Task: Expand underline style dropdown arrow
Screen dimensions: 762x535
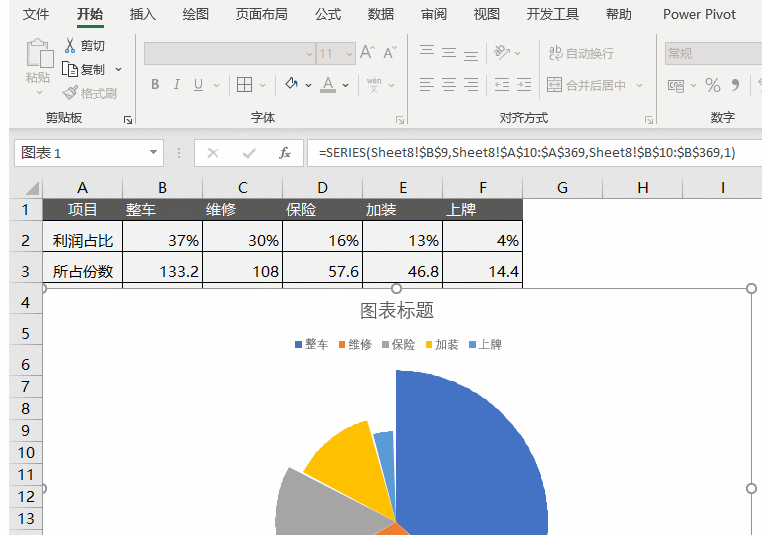Action: [x=216, y=86]
